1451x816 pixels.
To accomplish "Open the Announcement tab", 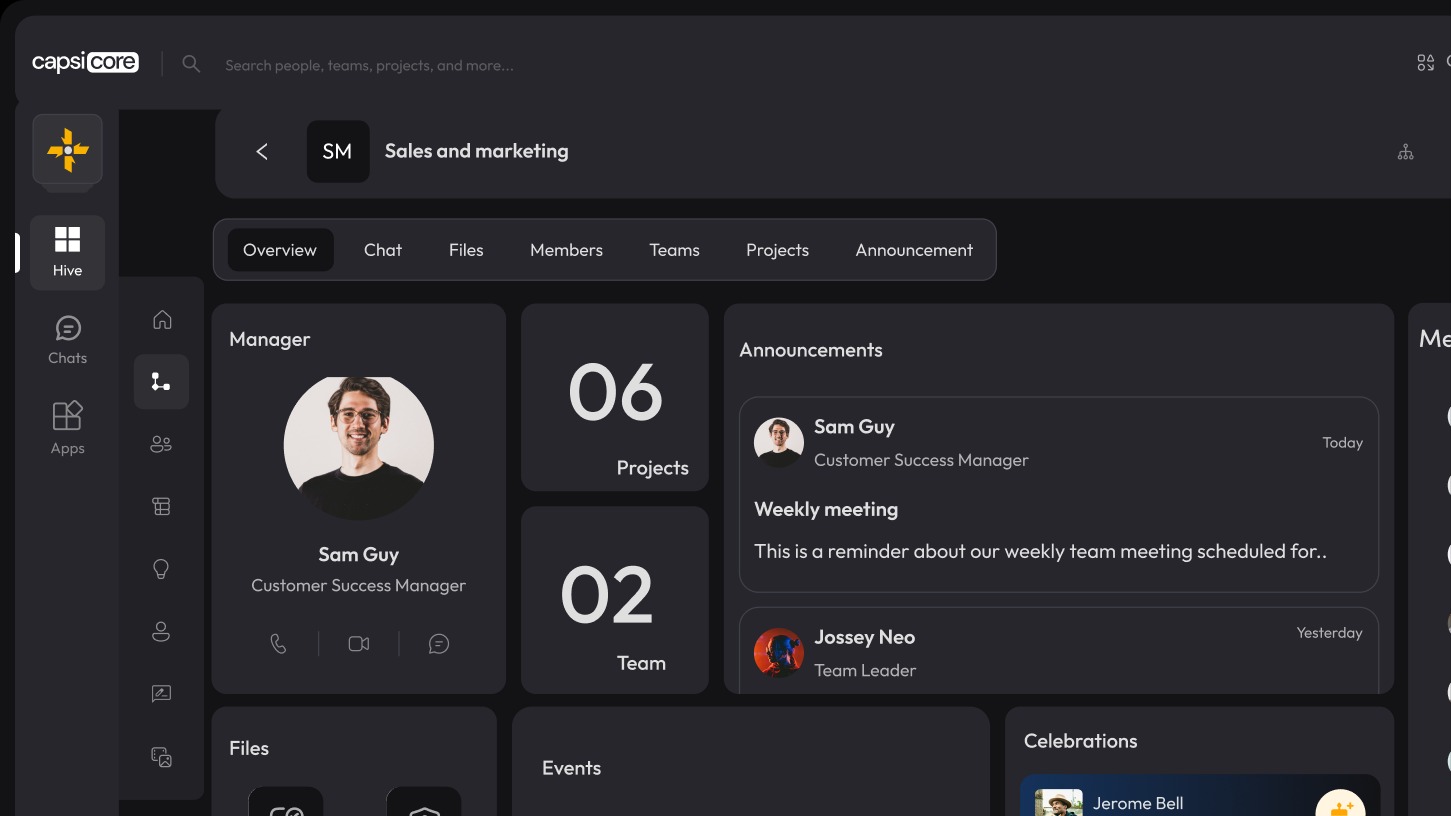I will [x=913, y=250].
